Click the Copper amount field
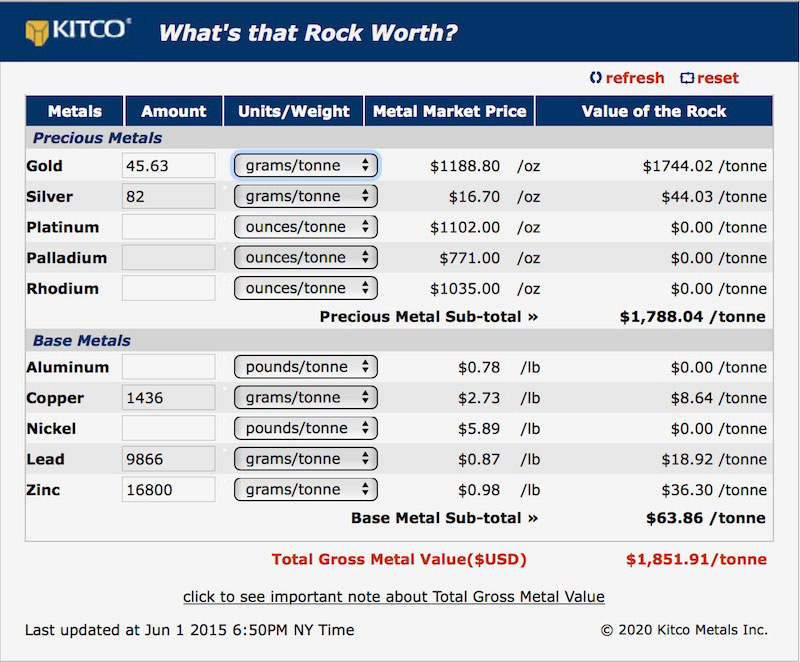Image resolution: width=800 pixels, height=662 pixels. pyautogui.click(x=168, y=398)
